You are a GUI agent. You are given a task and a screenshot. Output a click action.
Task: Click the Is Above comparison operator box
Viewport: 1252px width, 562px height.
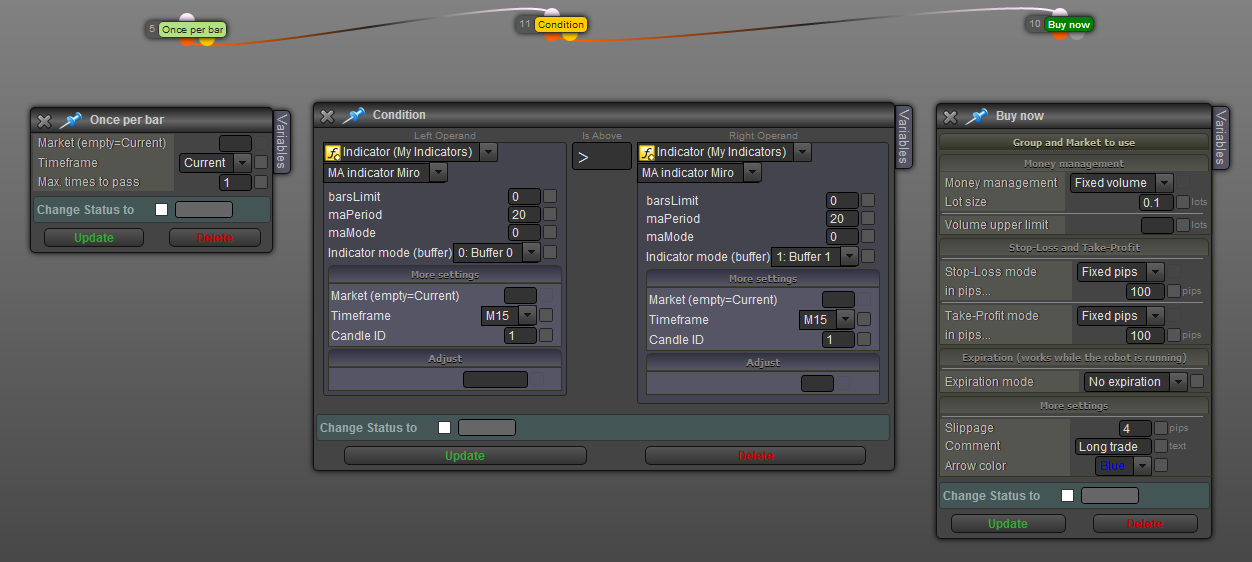(x=601, y=156)
